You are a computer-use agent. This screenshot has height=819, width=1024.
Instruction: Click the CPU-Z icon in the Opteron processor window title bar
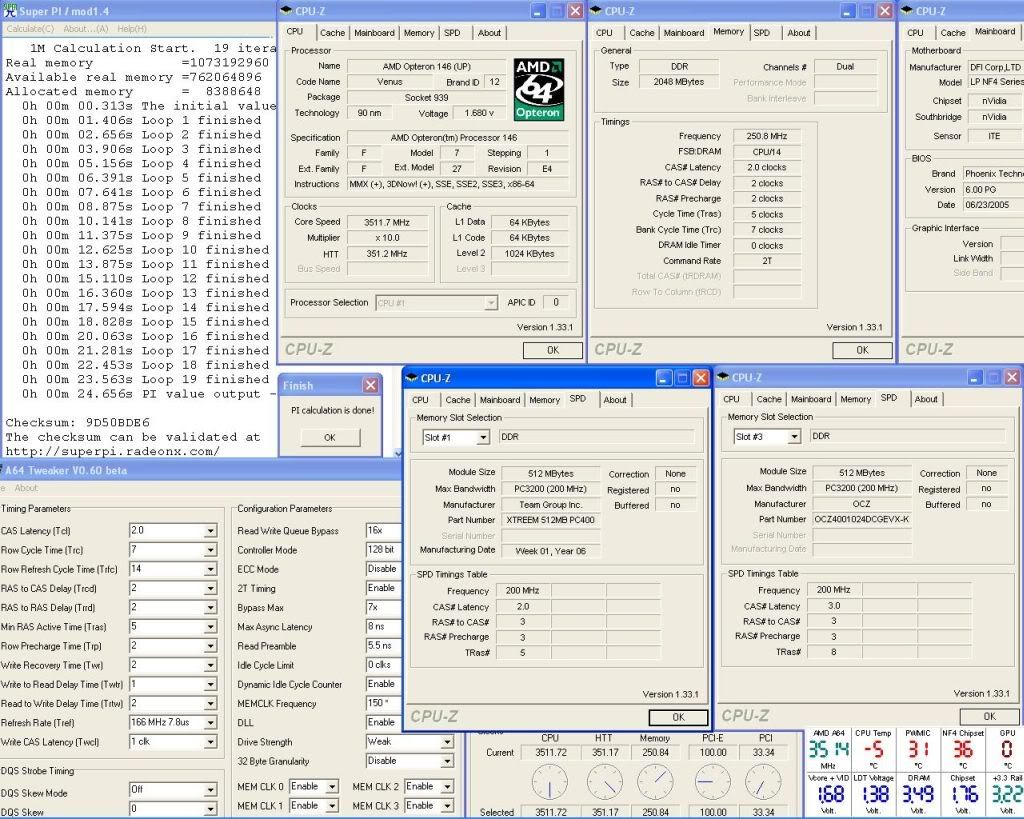pos(286,10)
